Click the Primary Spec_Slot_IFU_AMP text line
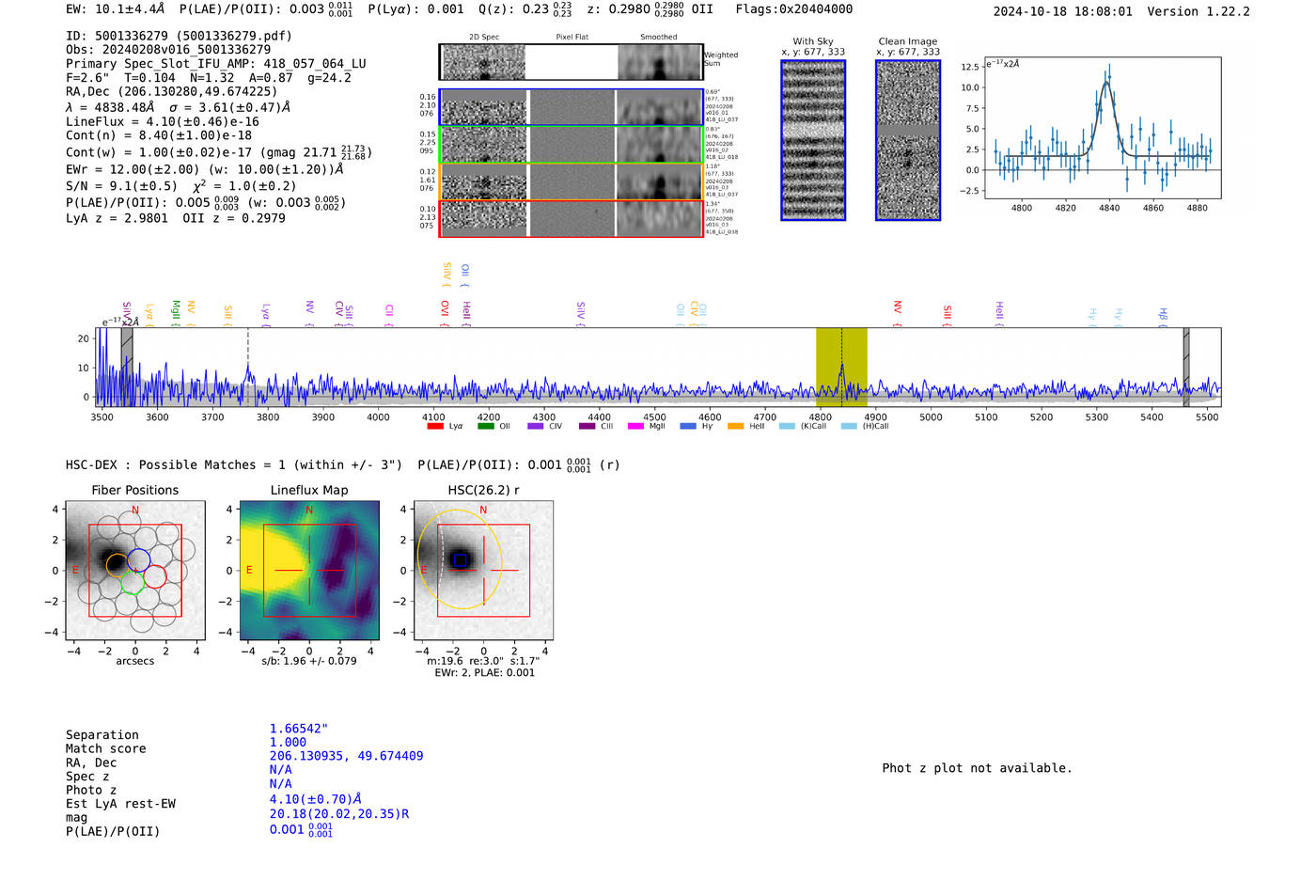 pos(216,64)
